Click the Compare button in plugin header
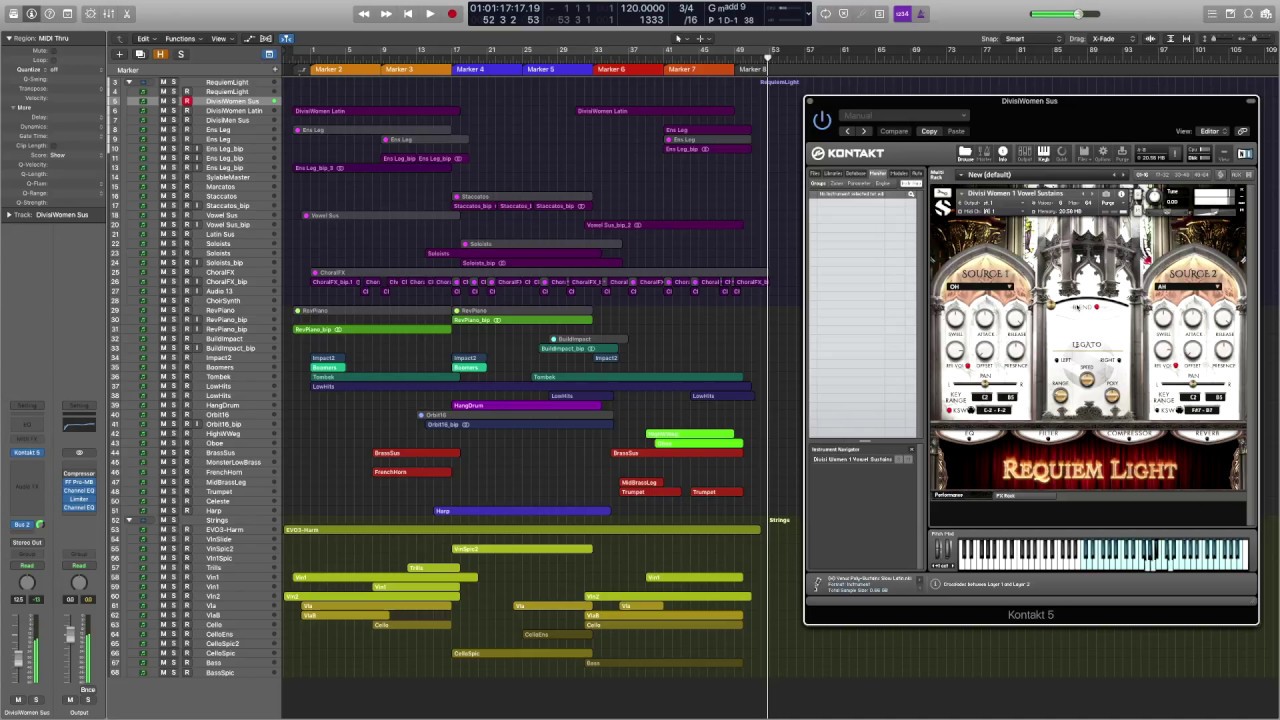 pos(894,131)
